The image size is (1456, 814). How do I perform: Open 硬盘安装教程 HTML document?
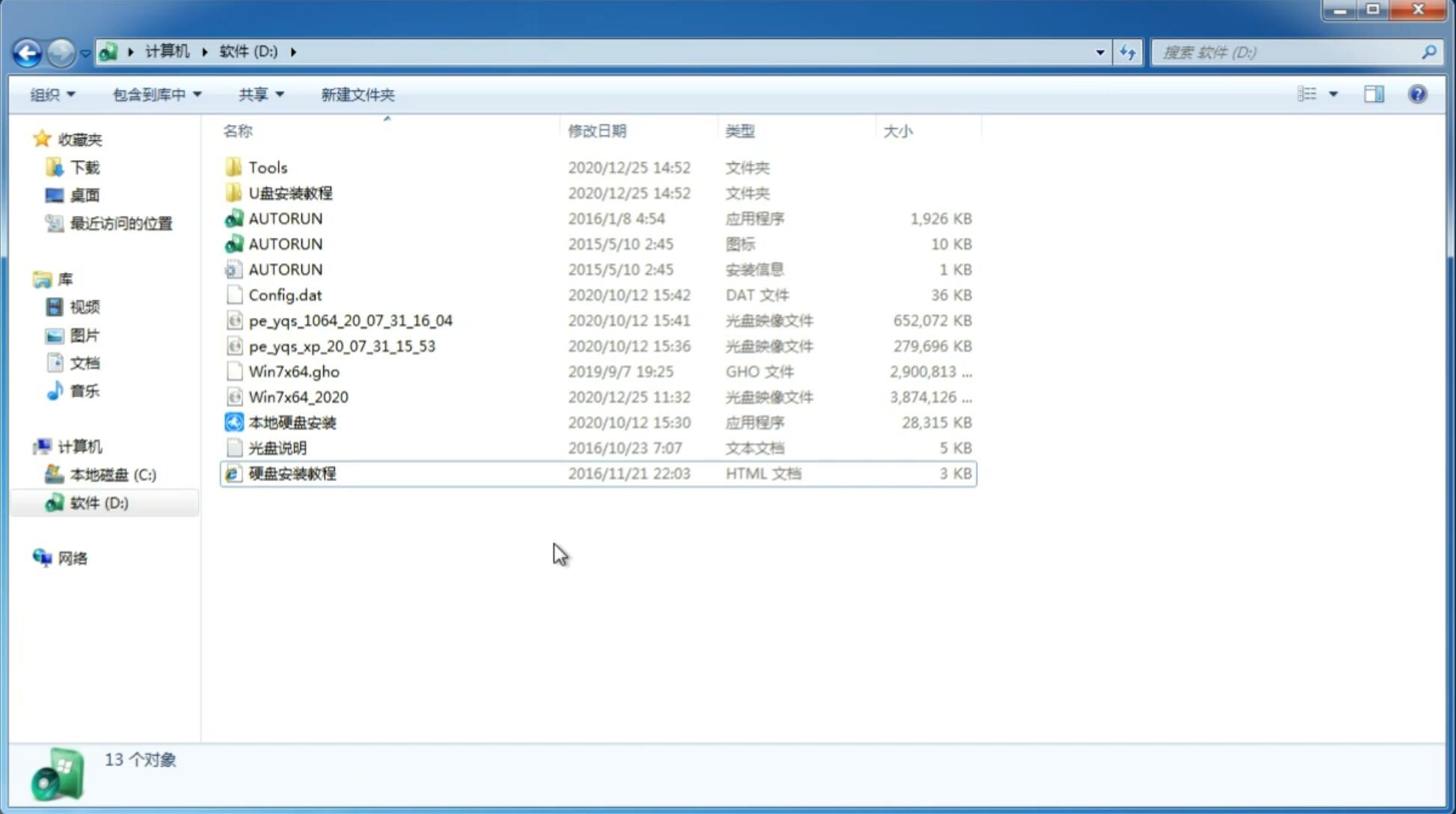point(291,473)
